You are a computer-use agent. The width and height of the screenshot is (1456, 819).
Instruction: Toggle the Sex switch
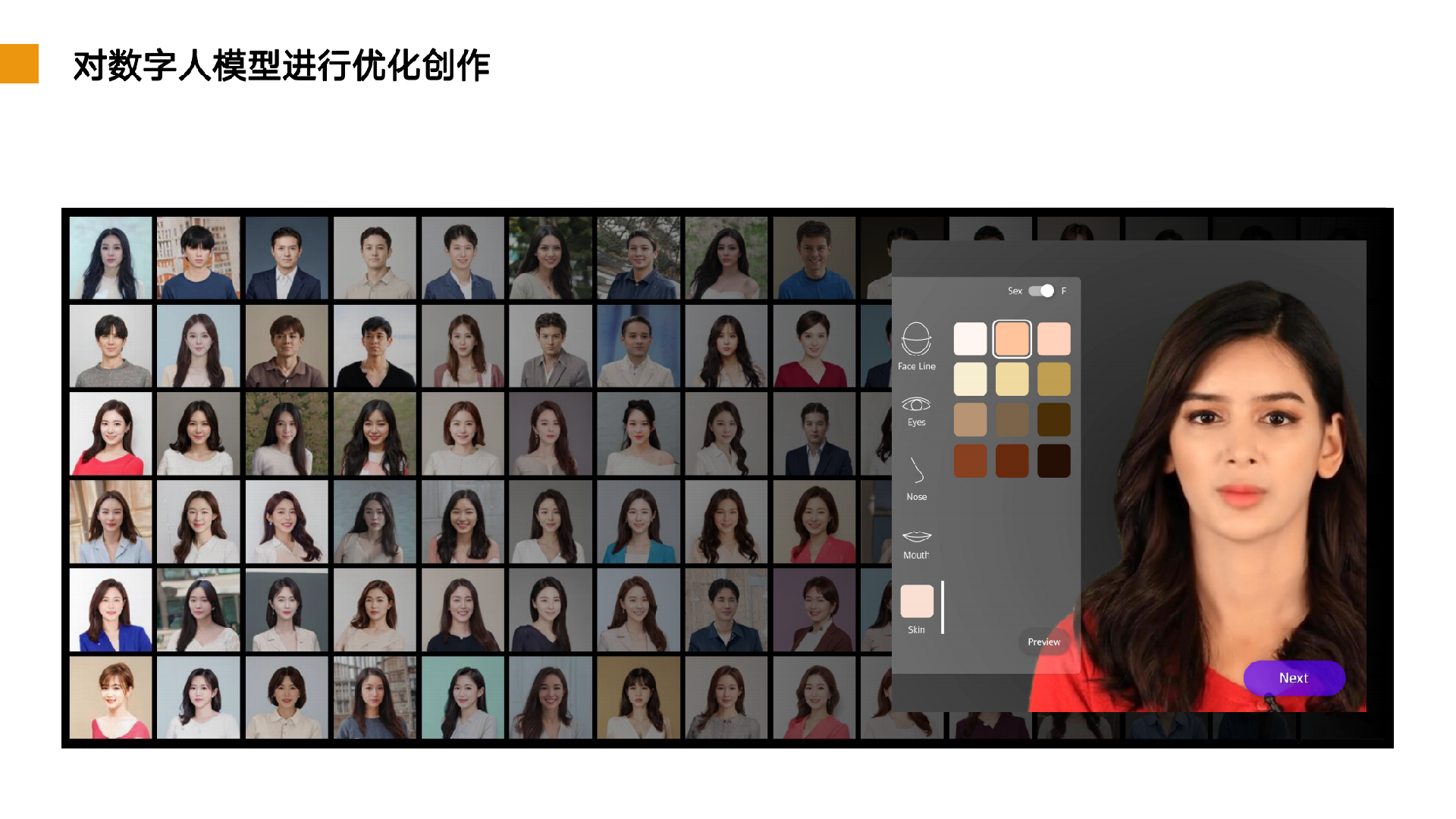[1041, 290]
